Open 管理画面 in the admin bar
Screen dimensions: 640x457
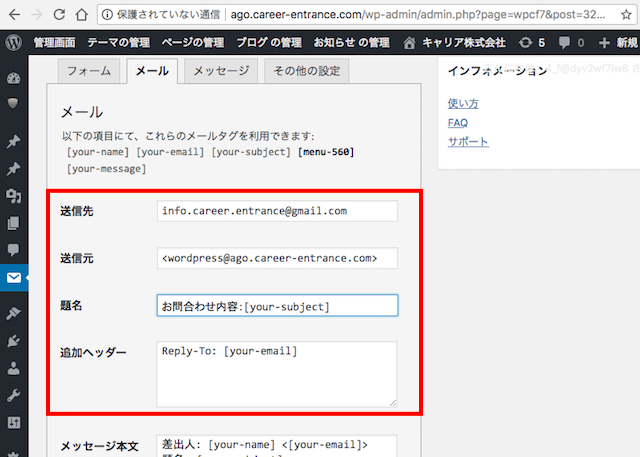54,42
